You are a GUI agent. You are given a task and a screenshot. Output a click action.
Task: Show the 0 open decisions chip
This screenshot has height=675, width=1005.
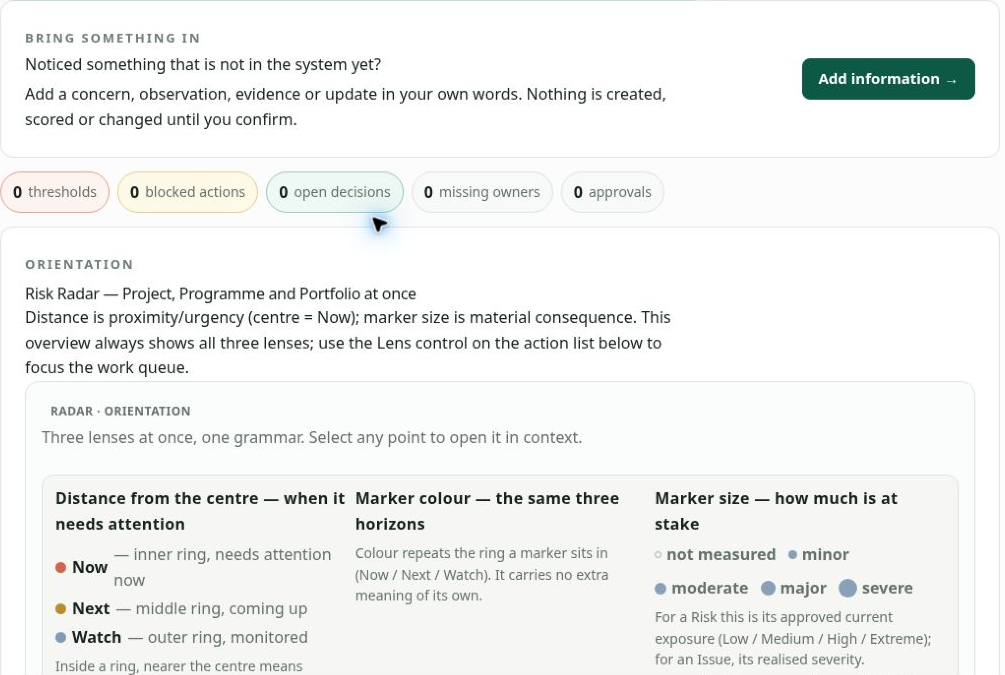(335, 192)
